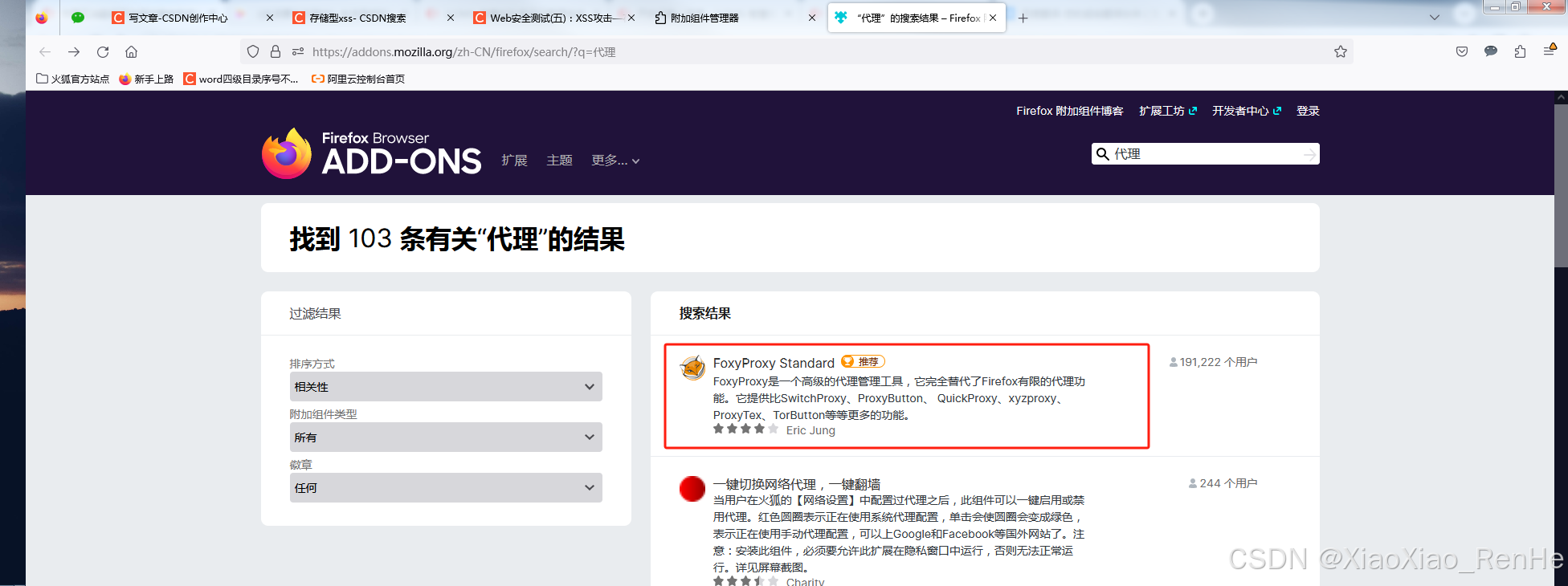Image resolution: width=1568 pixels, height=586 pixels.
Task: Open 开发者中心 external link
Action: [1246, 111]
